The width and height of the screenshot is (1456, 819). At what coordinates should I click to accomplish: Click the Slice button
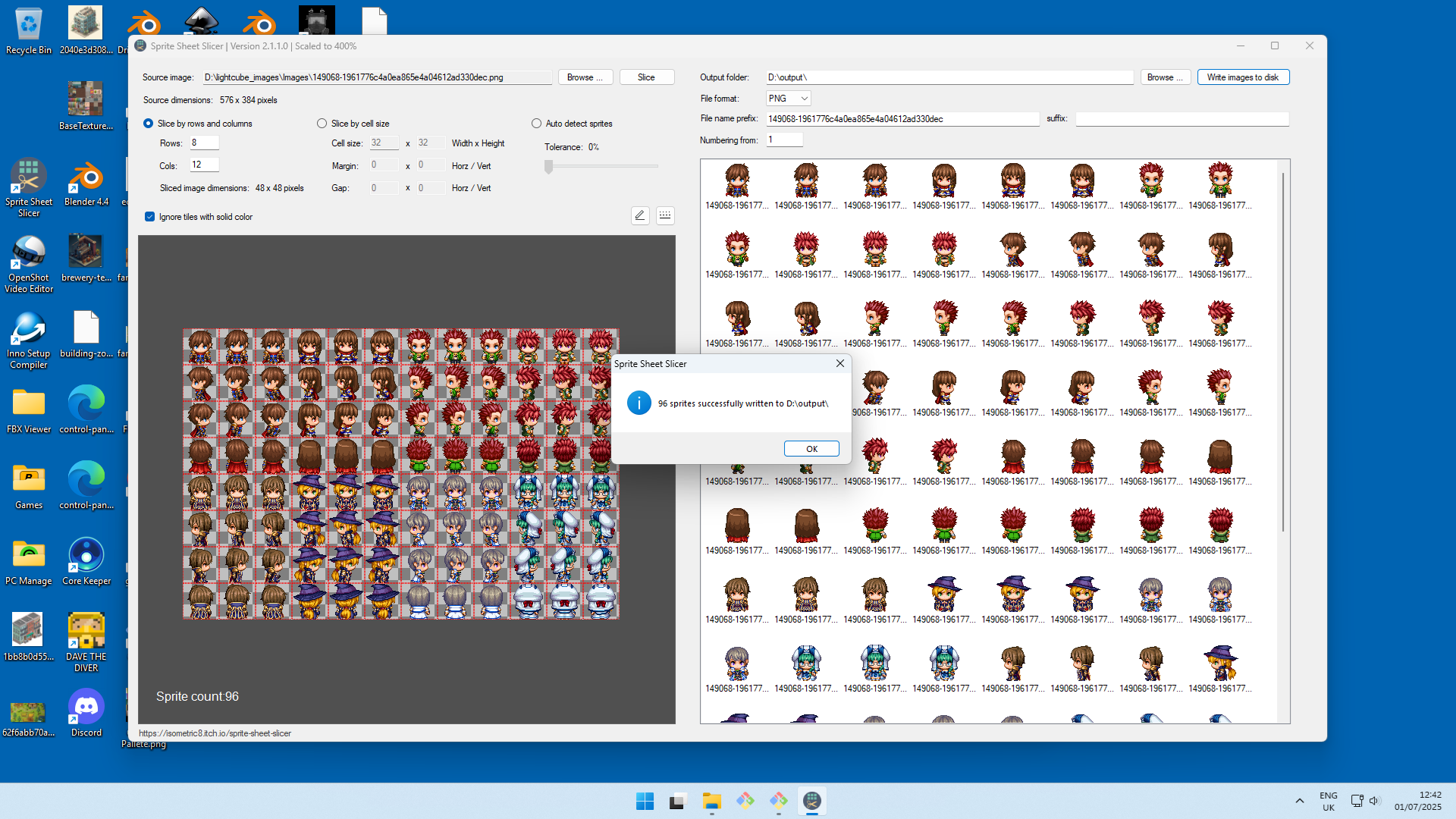pos(647,77)
